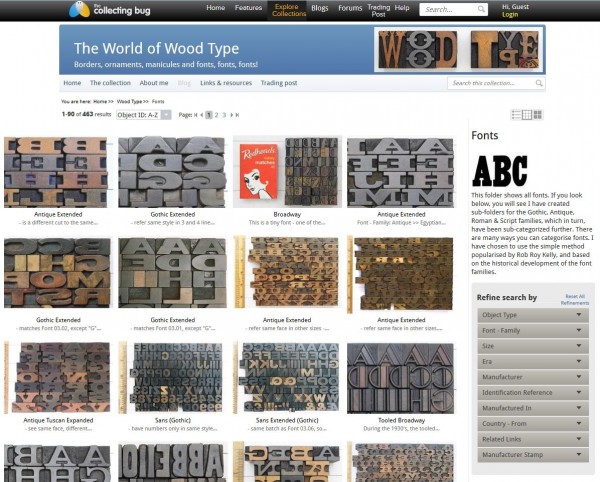Jump to last results page arrow
Image resolution: width=600 pixels, height=482 pixels.
tap(237, 115)
